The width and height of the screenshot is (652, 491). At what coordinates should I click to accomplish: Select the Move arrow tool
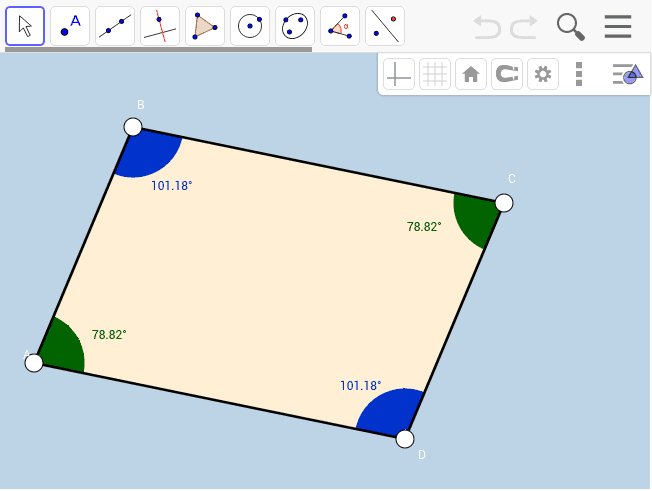click(25, 26)
